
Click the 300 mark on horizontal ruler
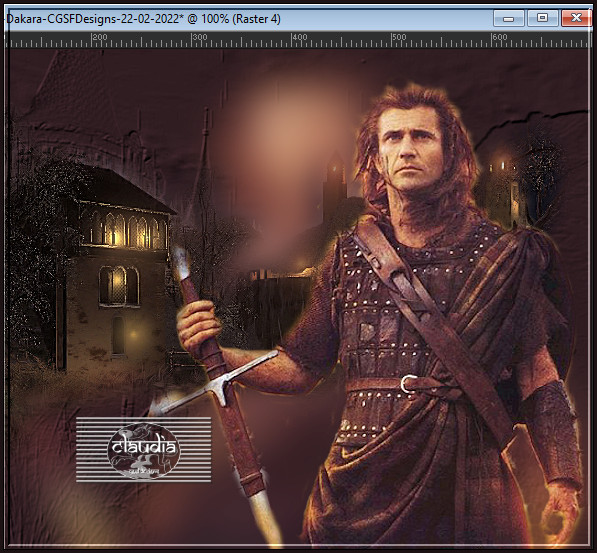tap(200, 37)
